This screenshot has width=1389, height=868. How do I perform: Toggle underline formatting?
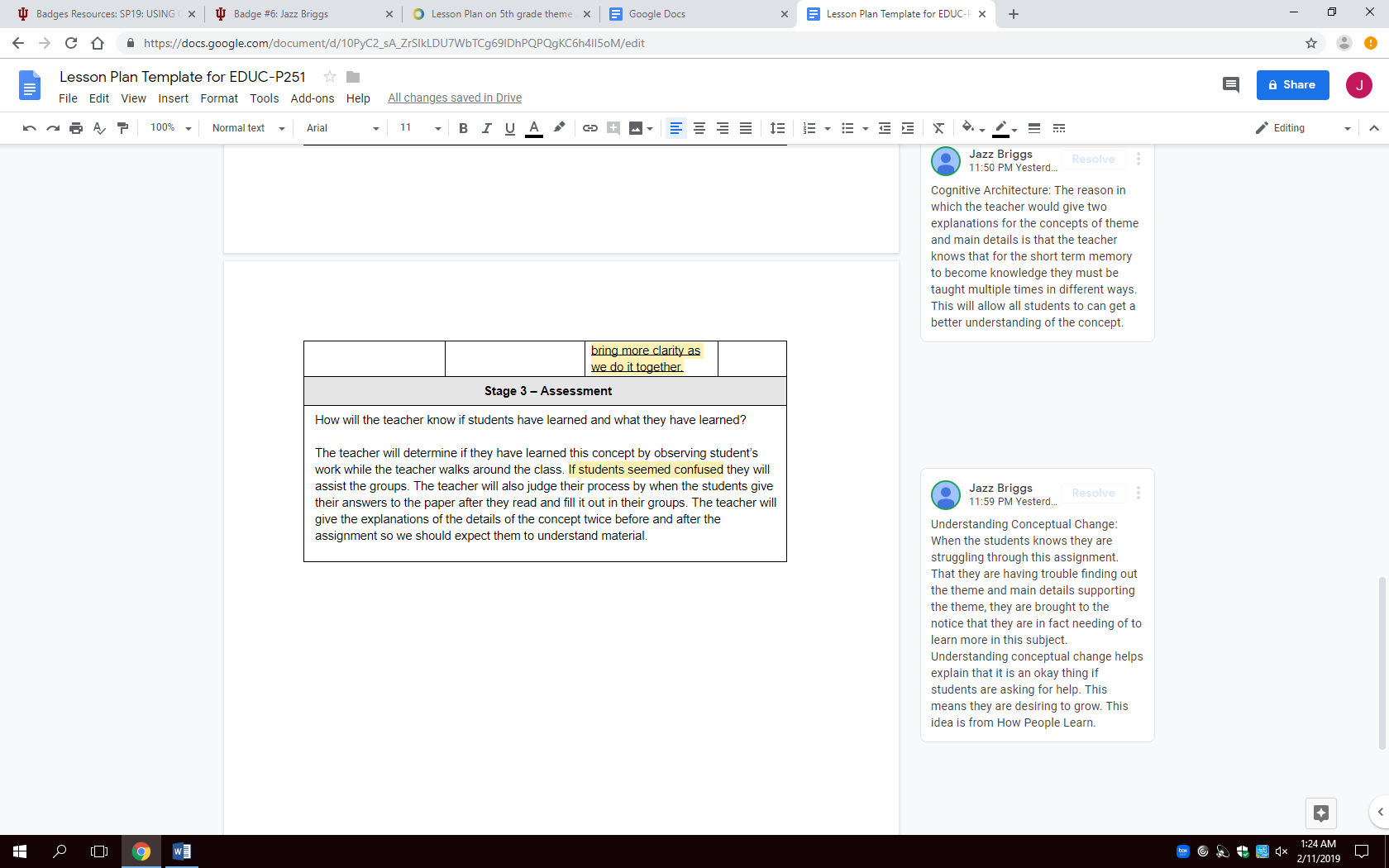pyautogui.click(x=509, y=128)
